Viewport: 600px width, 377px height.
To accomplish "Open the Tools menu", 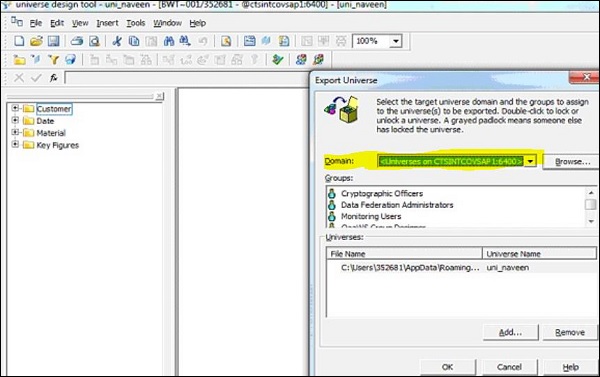I will [x=135, y=23].
